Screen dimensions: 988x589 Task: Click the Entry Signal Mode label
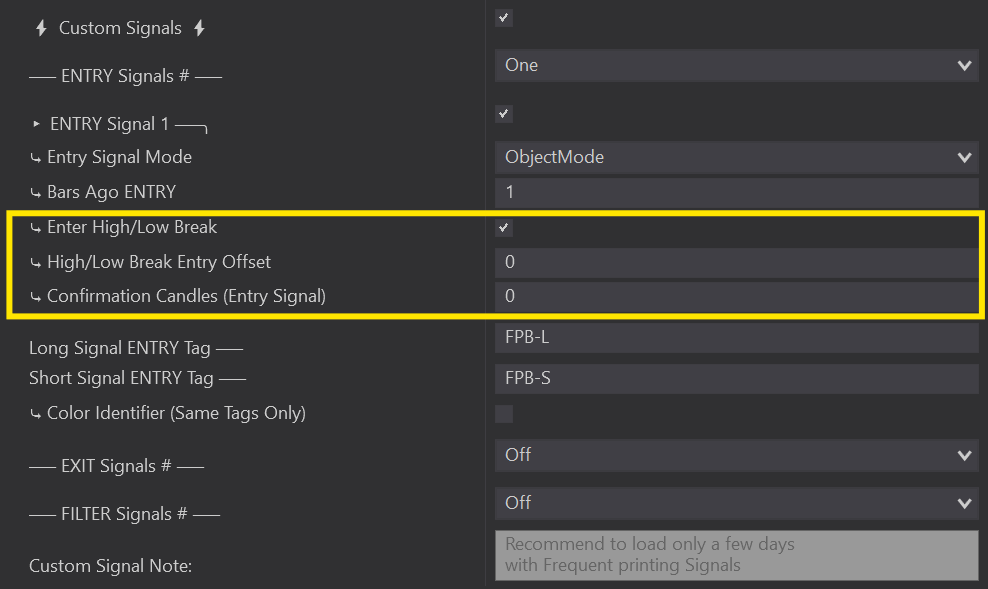pyautogui.click(x=119, y=158)
